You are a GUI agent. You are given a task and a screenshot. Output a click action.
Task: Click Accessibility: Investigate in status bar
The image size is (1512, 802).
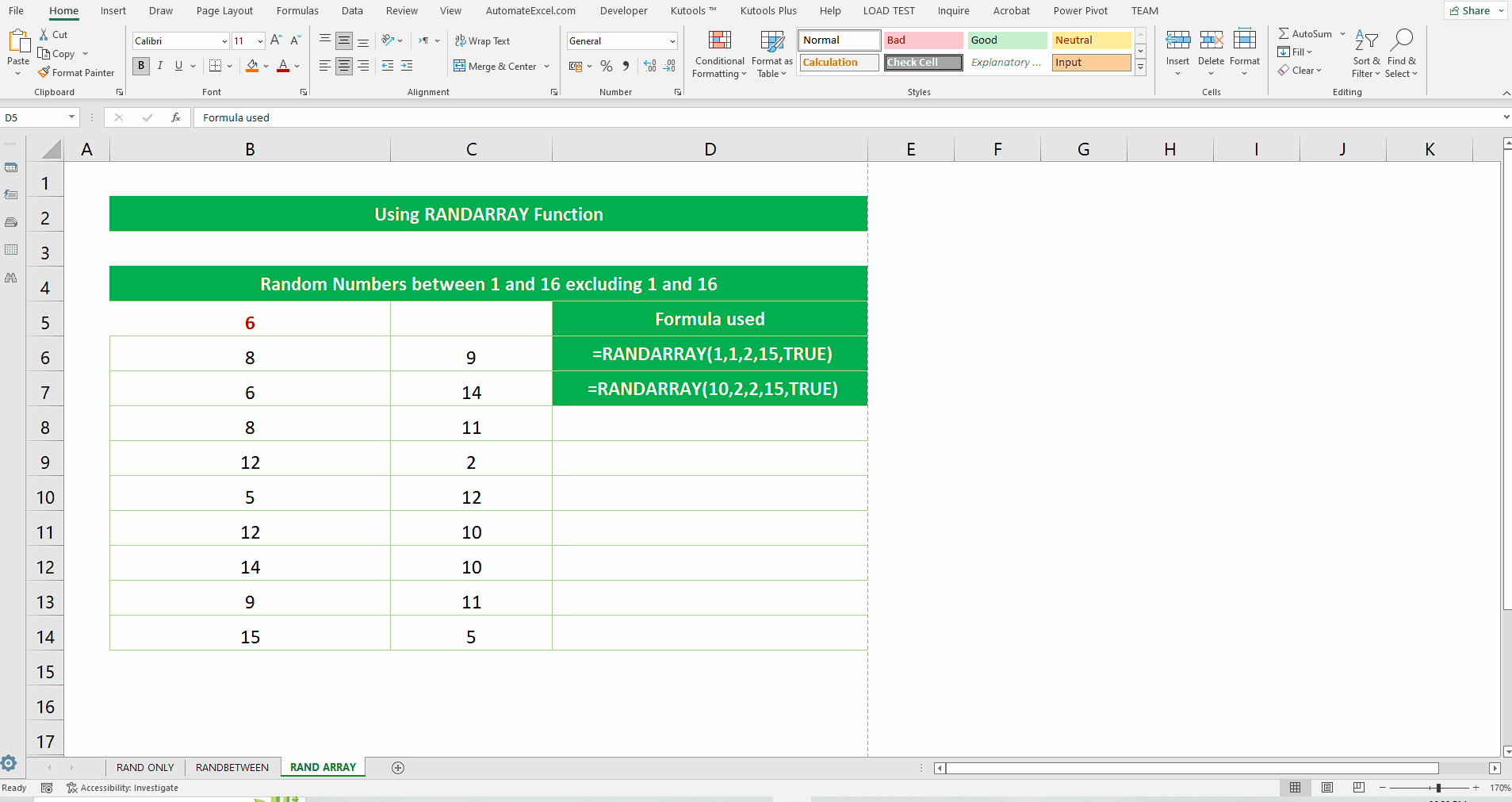[x=122, y=788]
